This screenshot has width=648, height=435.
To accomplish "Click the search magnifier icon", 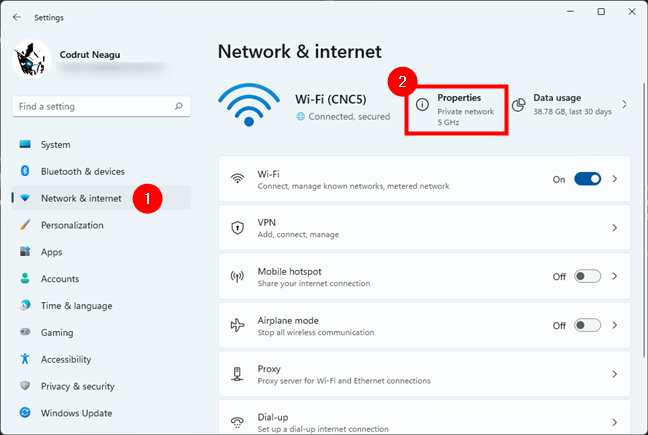I will click(x=179, y=106).
